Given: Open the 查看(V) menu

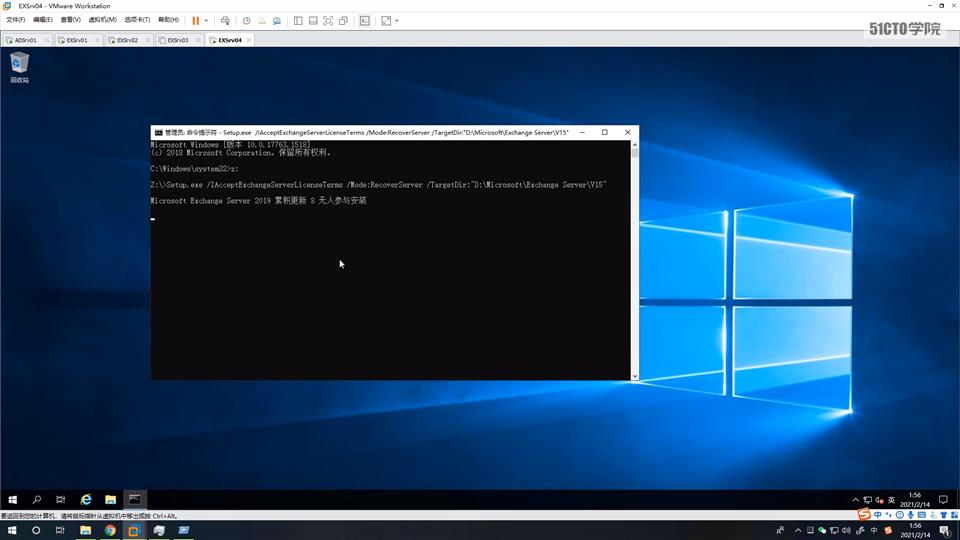Looking at the screenshot, I should click(70, 20).
